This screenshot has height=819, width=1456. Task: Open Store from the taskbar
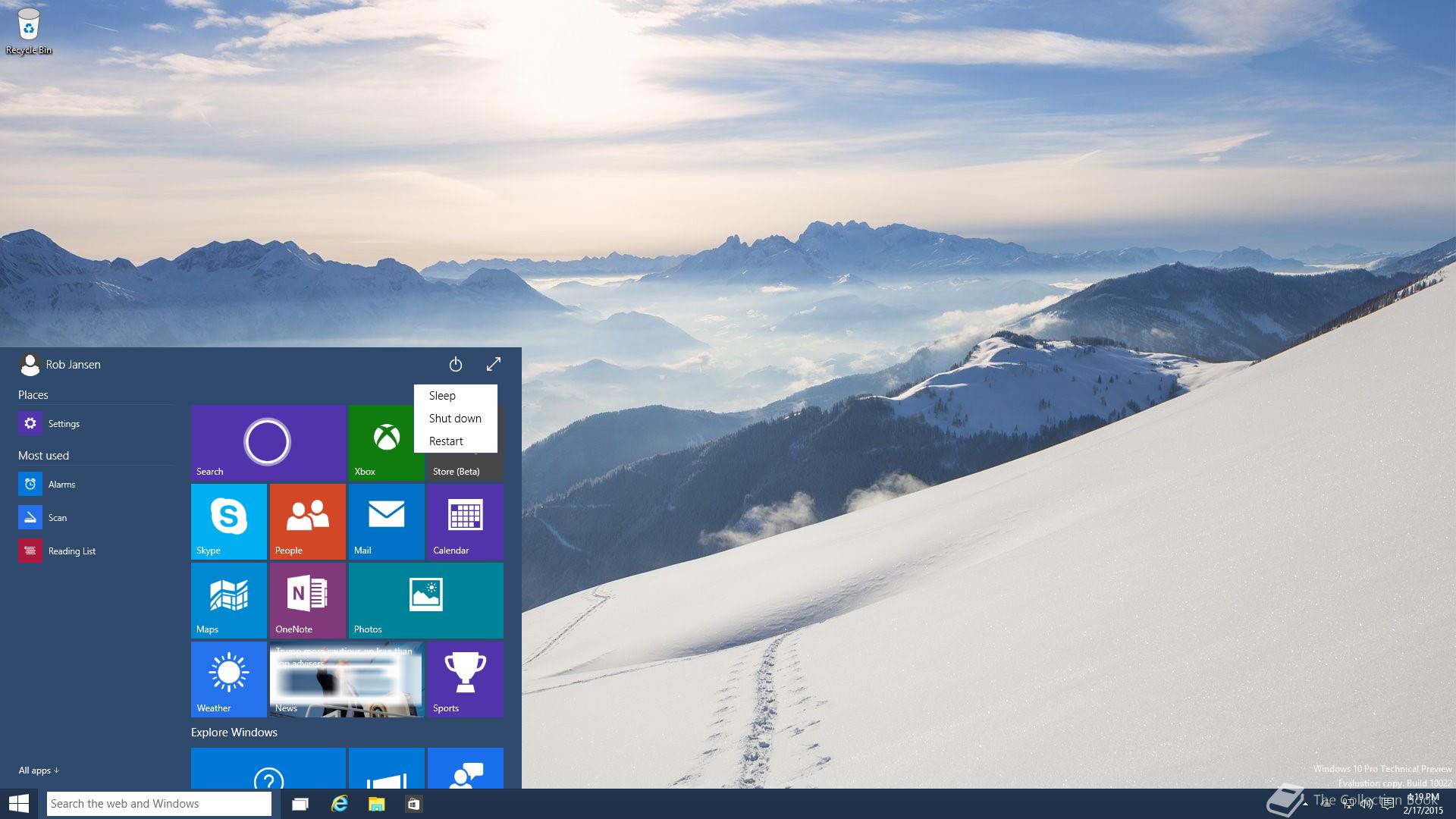[414, 804]
